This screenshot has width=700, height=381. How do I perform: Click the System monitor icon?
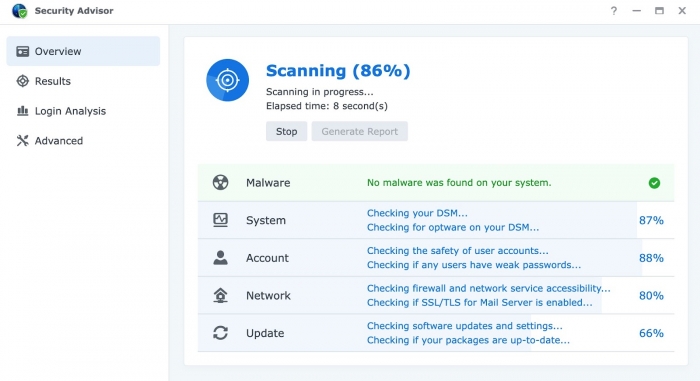tap(221, 220)
